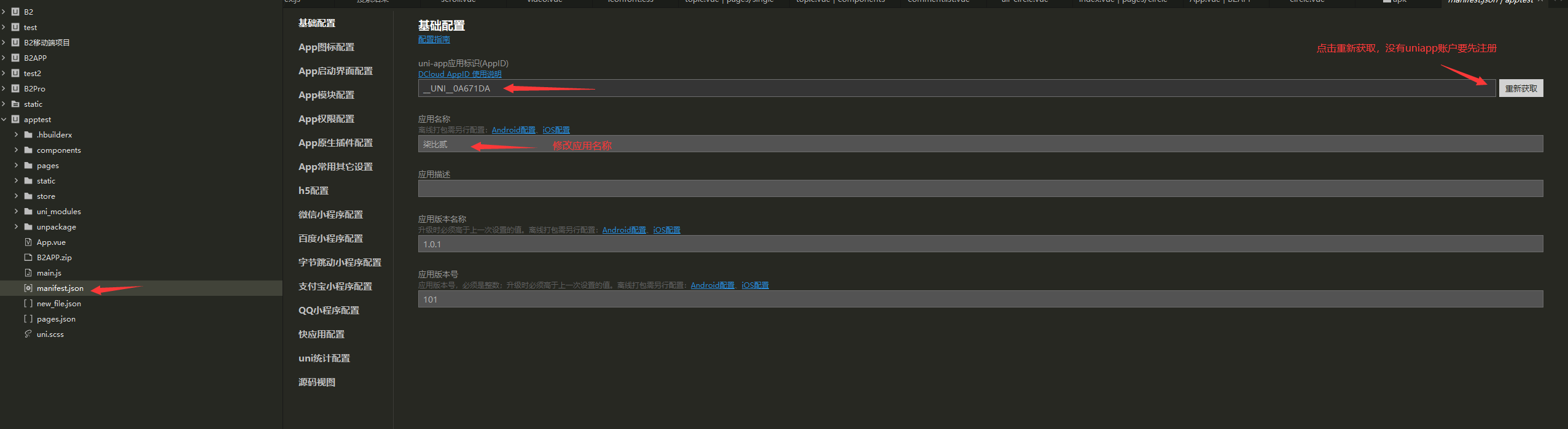Click the components folder icon

pyautogui.click(x=28, y=150)
